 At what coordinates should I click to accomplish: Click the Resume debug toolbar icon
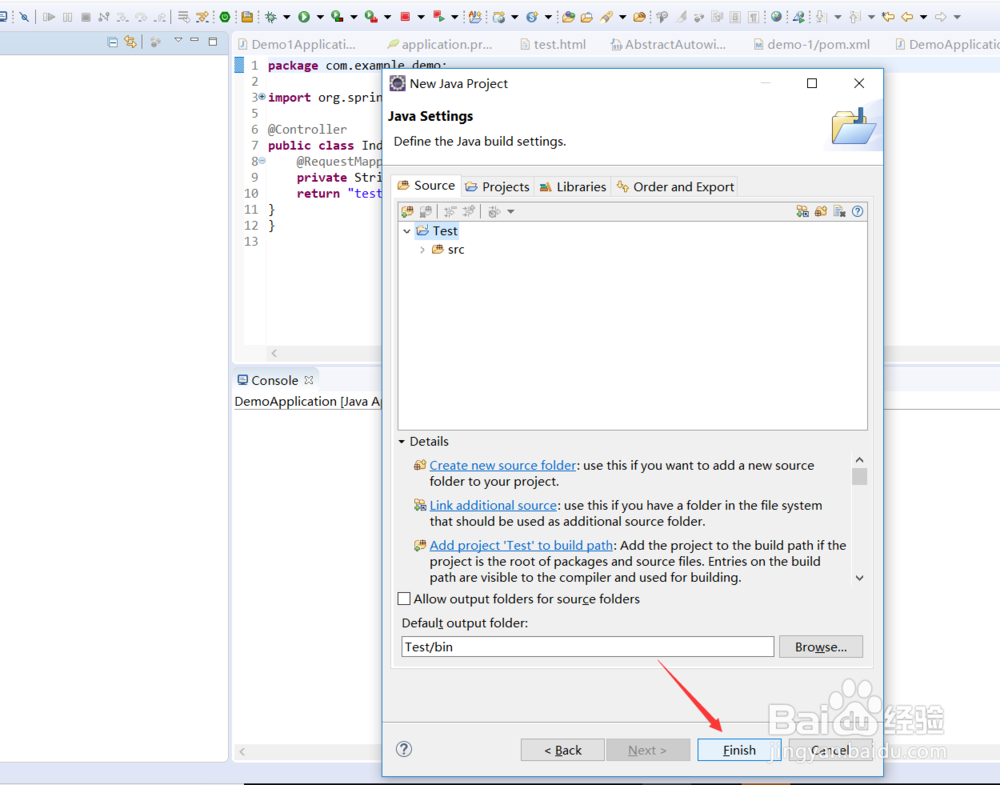48,17
